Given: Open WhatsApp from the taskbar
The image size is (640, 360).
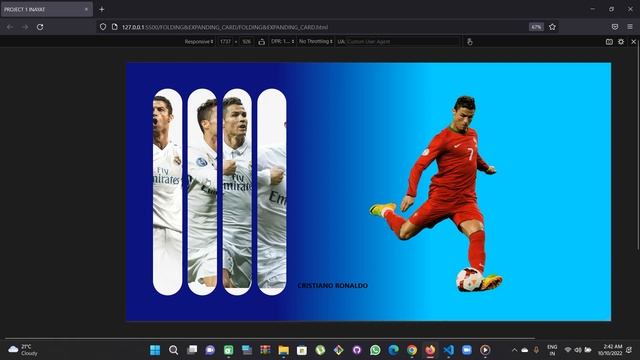Looking at the screenshot, I should (x=375, y=350).
